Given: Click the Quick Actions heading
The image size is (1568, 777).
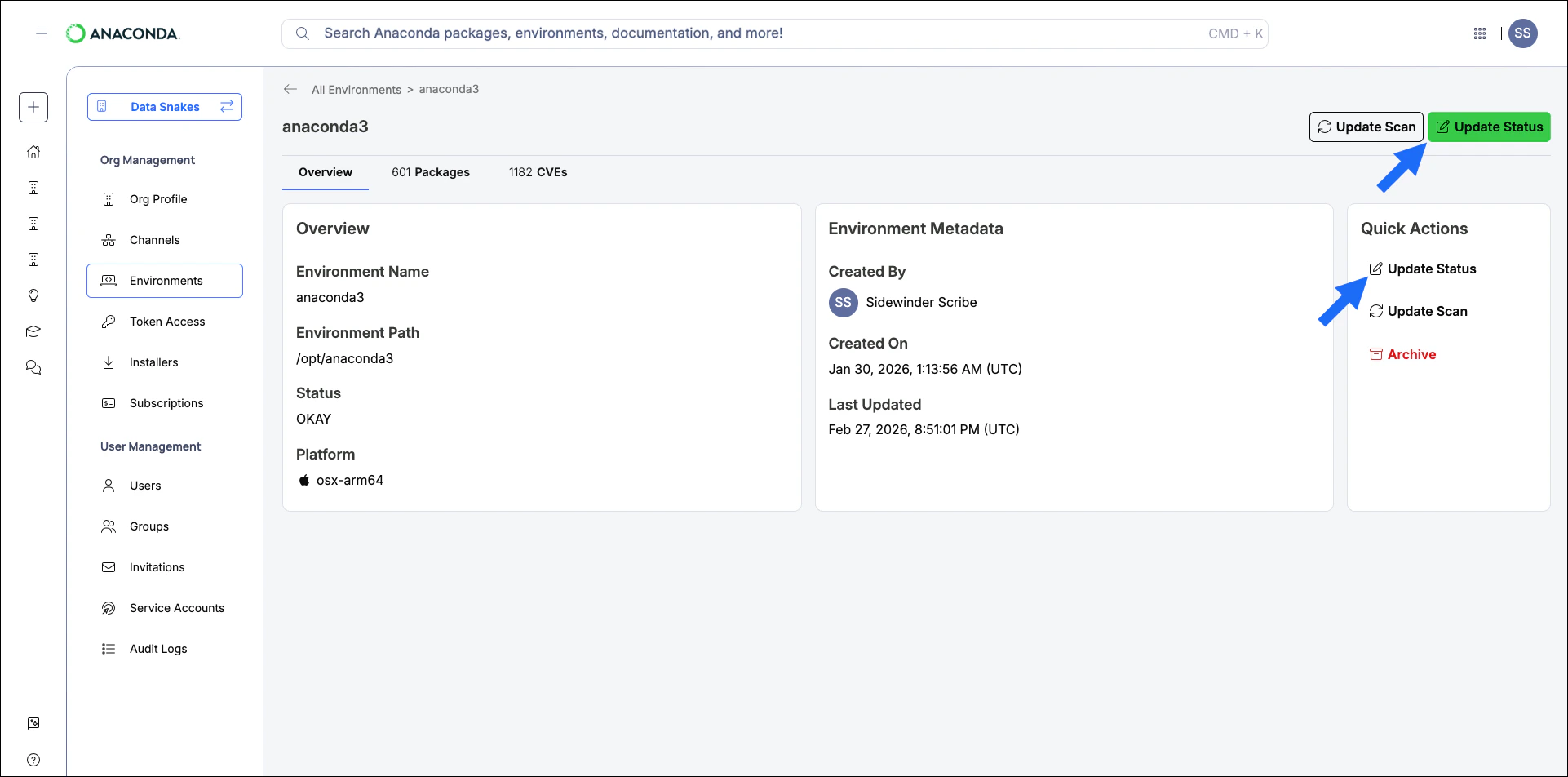Looking at the screenshot, I should [1415, 229].
